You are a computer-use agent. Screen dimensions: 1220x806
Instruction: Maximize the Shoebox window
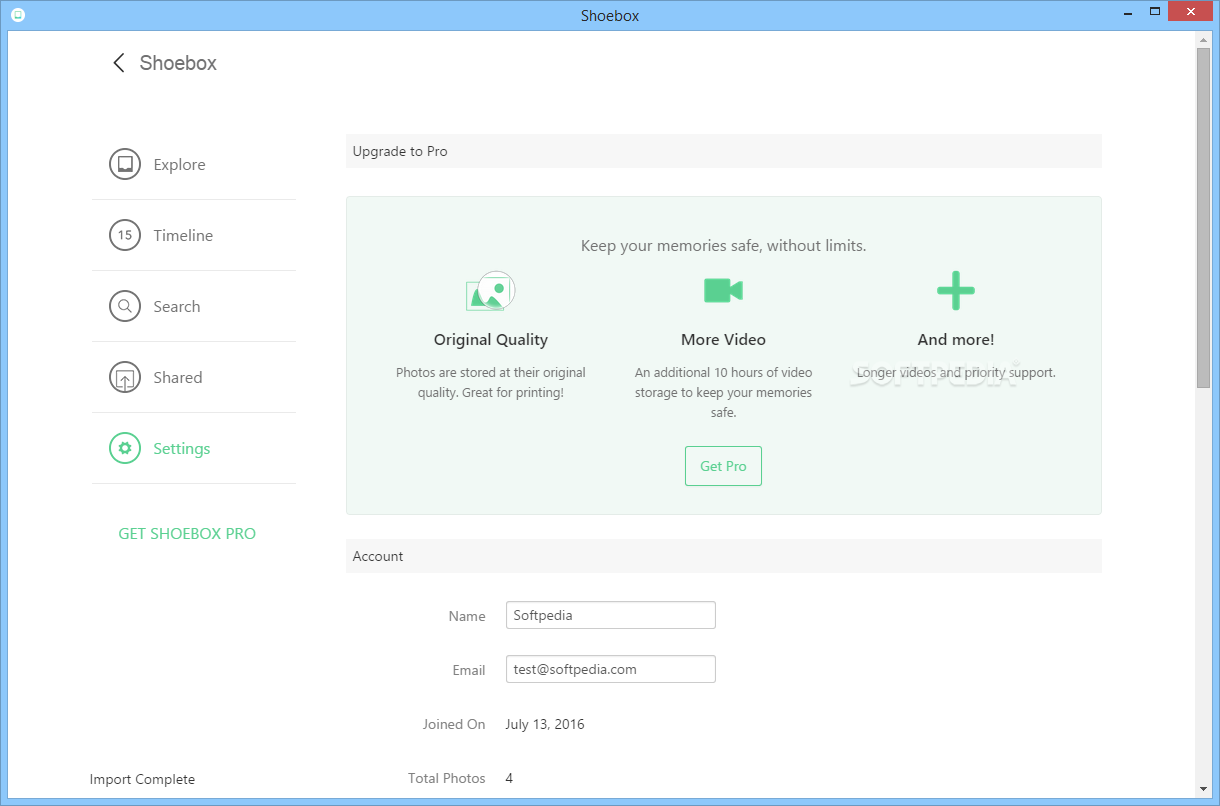[1154, 12]
